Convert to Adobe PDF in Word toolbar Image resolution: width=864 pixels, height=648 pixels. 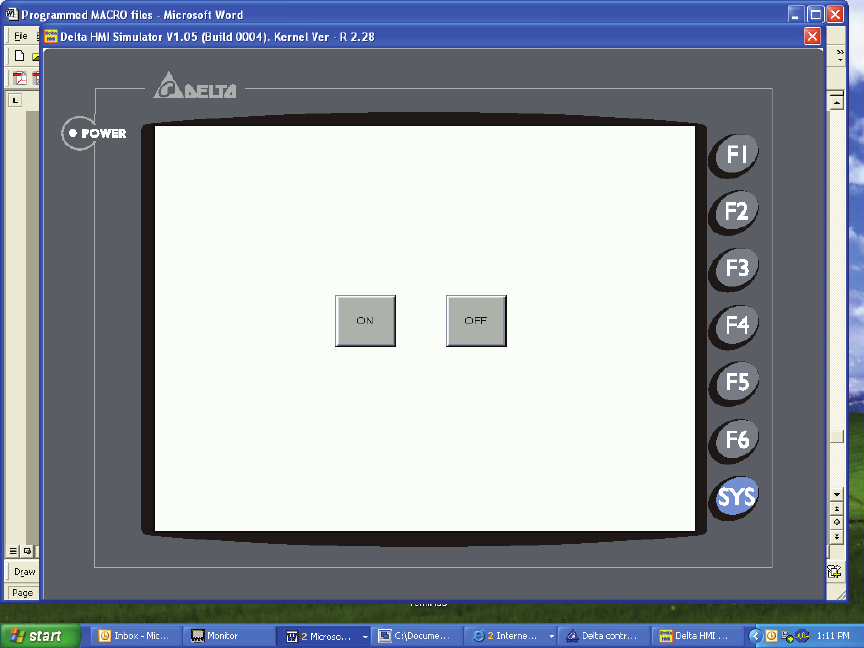click(19, 79)
